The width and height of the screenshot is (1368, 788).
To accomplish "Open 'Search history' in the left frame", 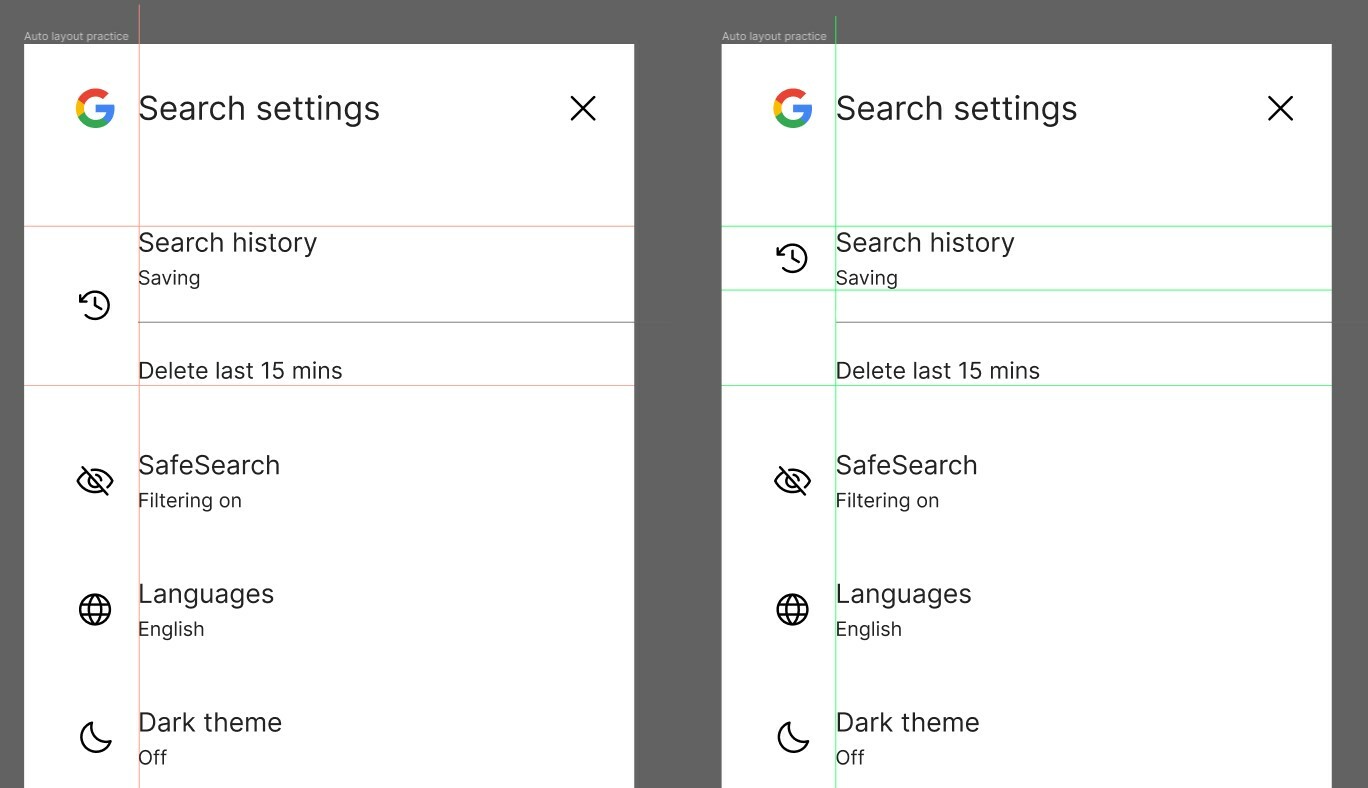I will 228,243.
